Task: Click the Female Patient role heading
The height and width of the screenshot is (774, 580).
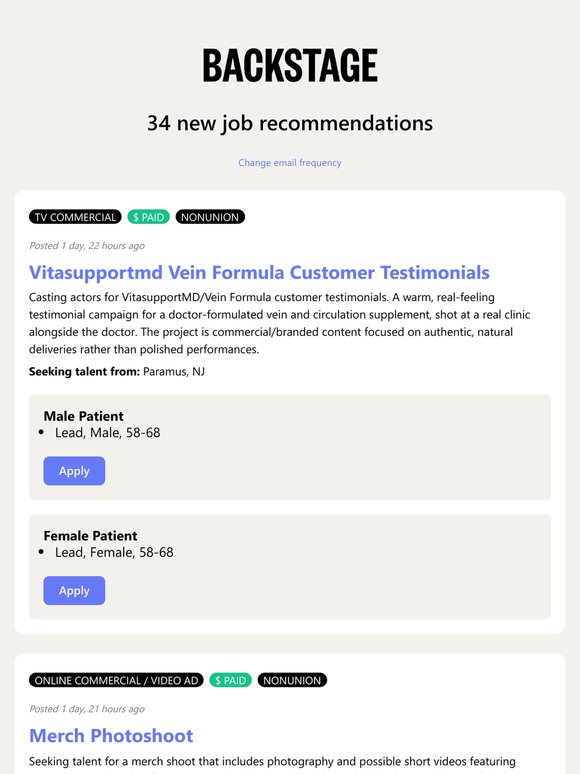Action: click(x=90, y=536)
